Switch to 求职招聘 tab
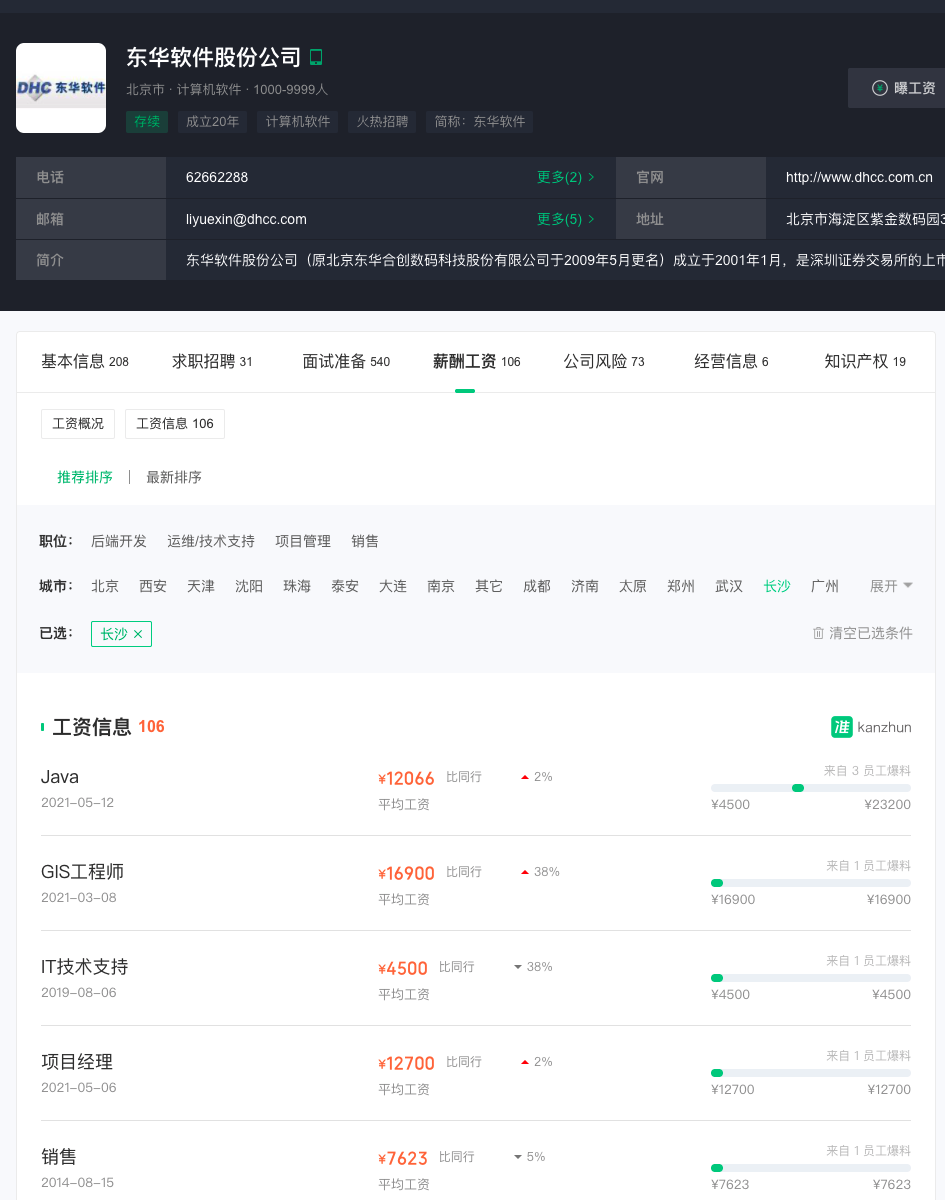 click(212, 362)
